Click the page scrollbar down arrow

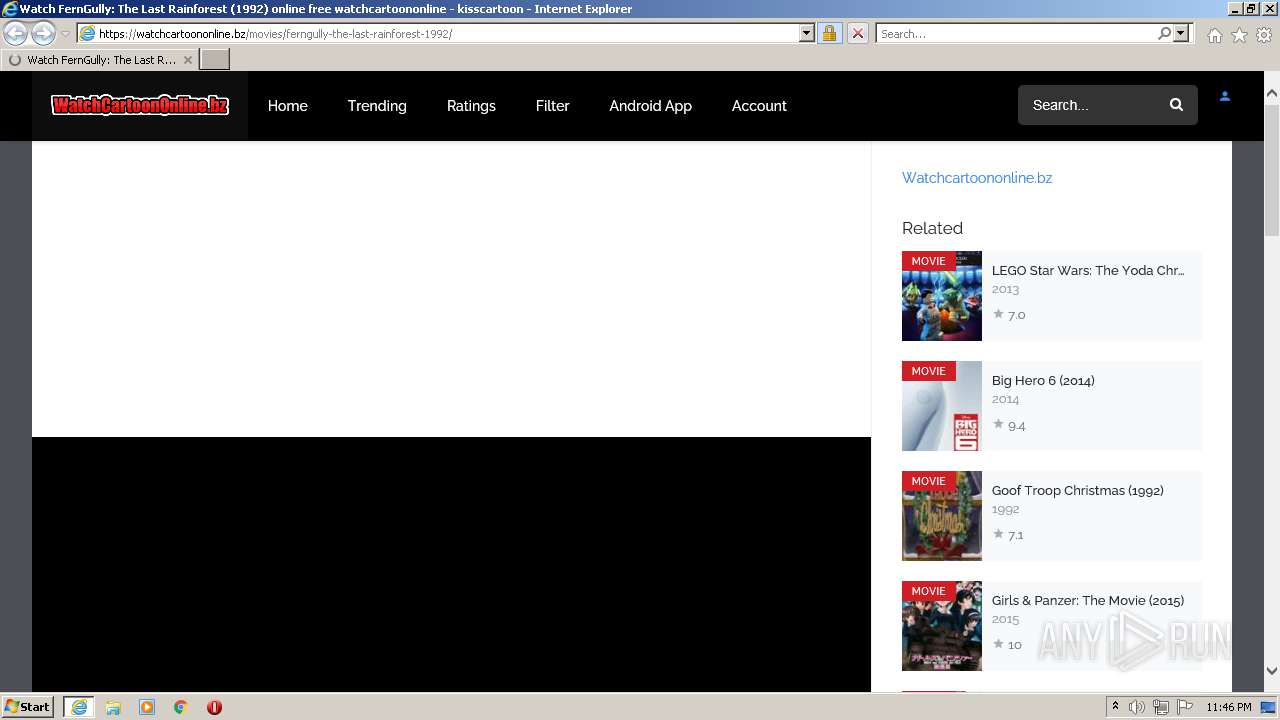[x=1272, y=671]
